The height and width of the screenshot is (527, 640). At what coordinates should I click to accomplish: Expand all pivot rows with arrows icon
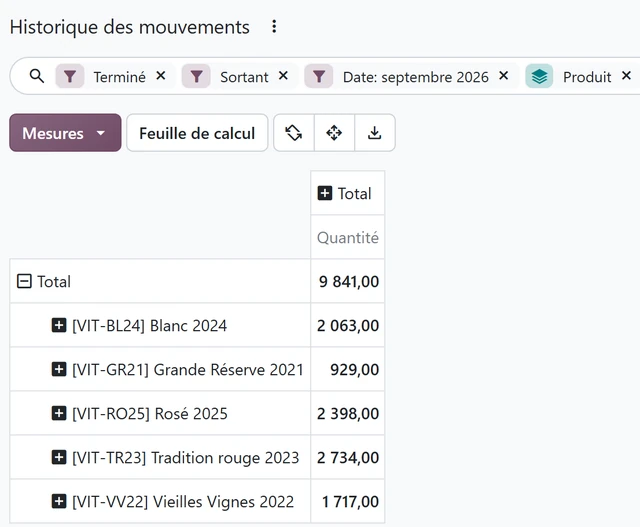pos(334,133)
